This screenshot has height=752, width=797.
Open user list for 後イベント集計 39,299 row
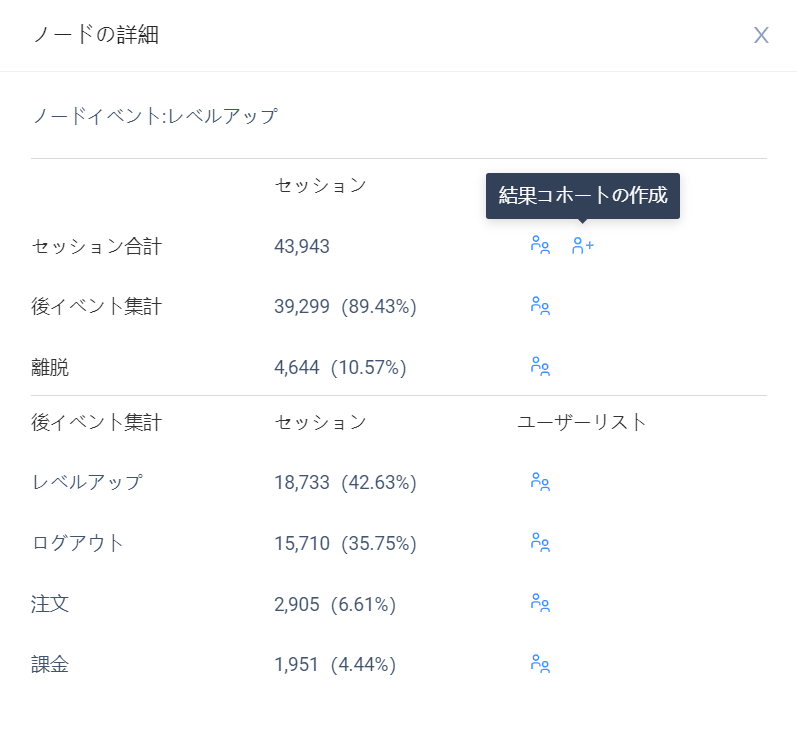point(540,306)
